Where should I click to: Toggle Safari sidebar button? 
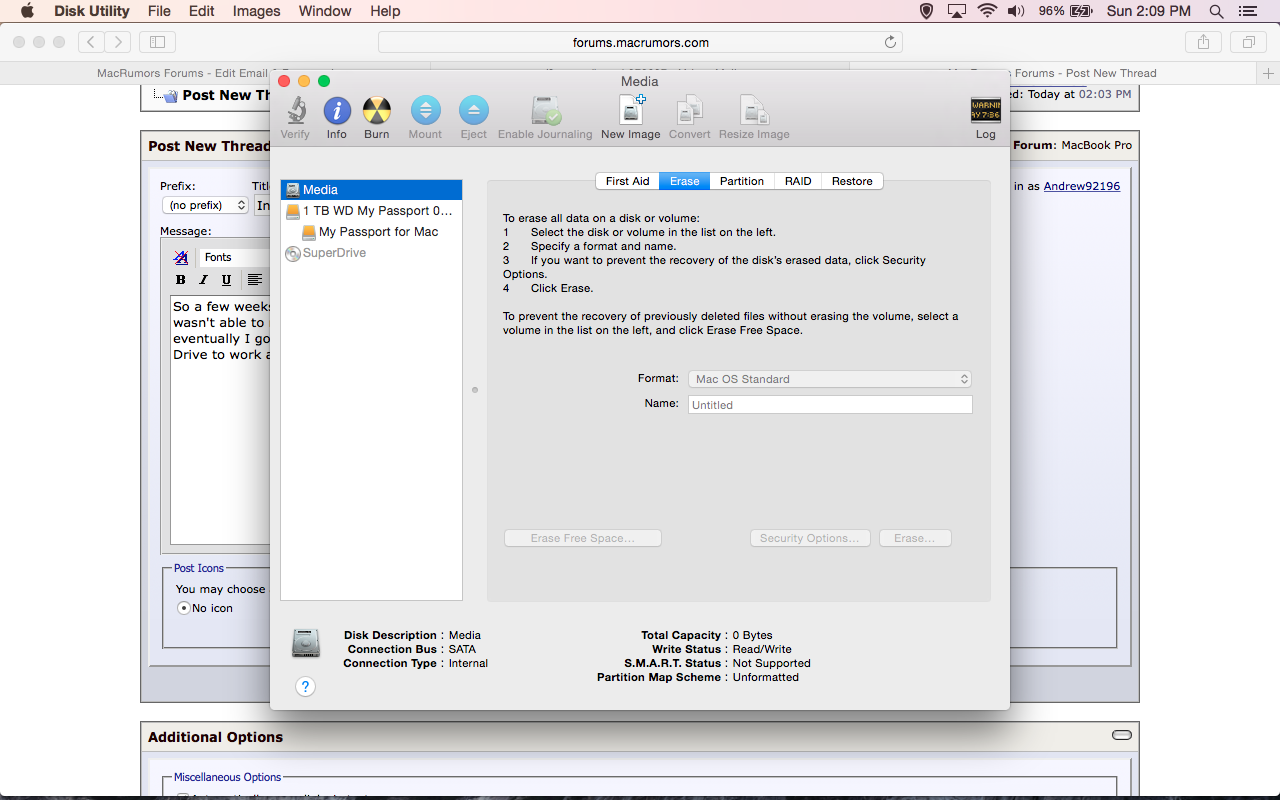(x=158, y=42)
